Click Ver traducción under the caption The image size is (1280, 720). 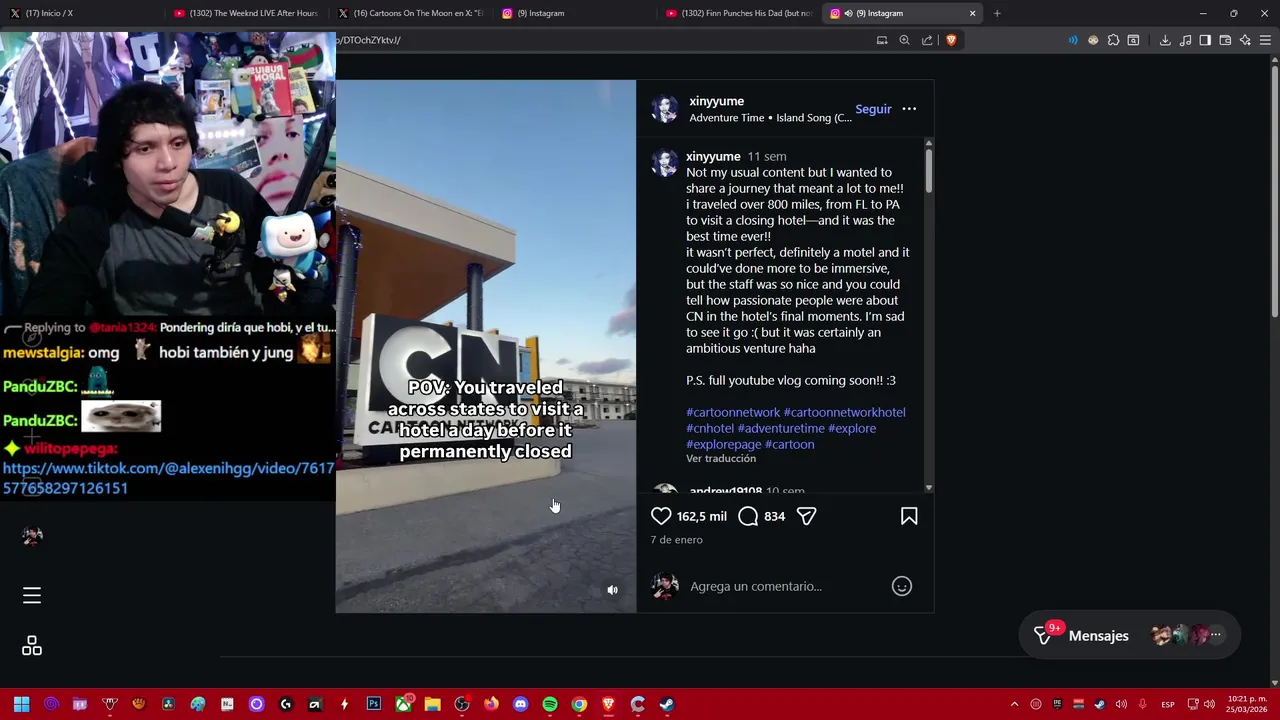tap(721, 458)
